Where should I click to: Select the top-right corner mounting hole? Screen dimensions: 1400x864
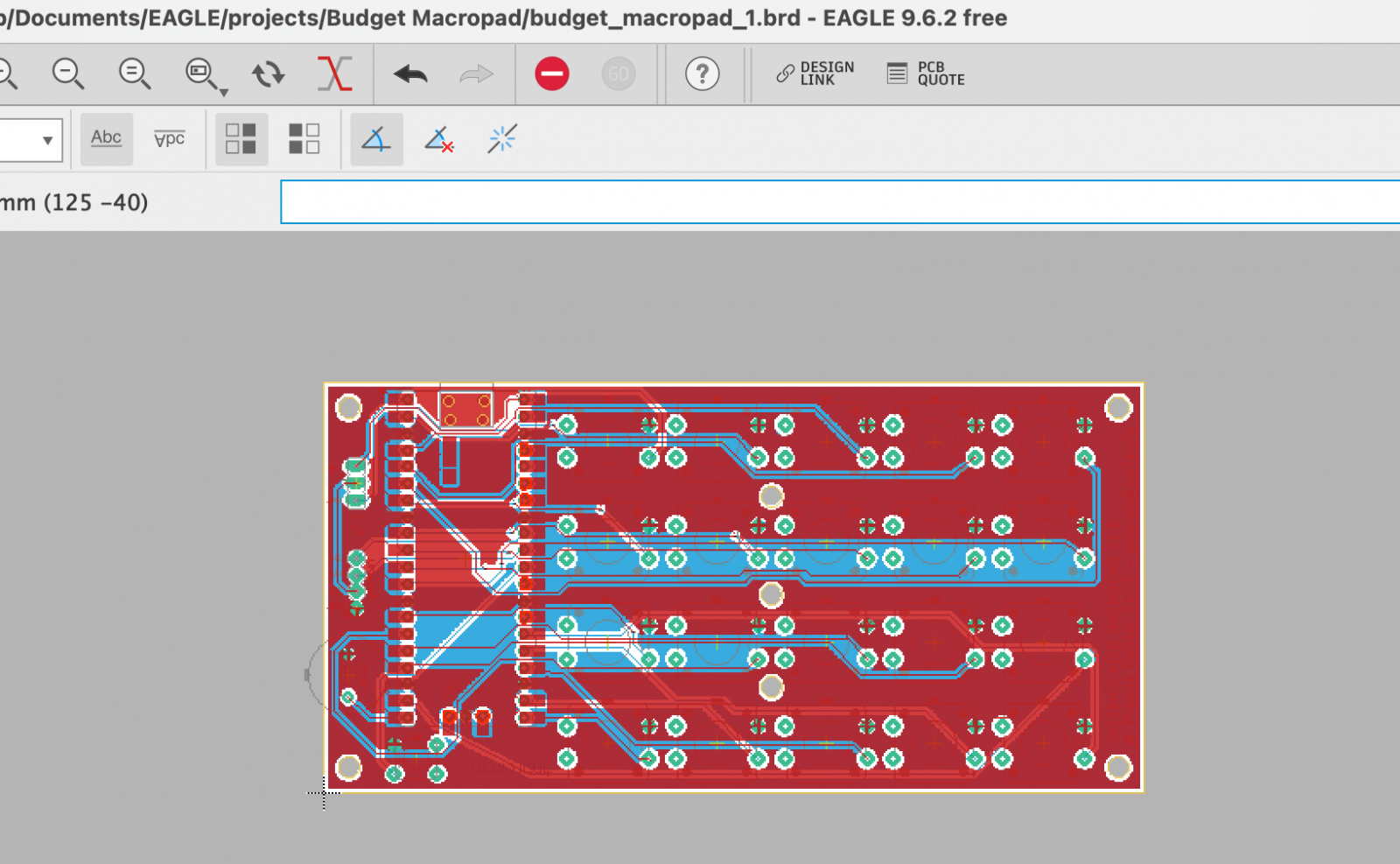1119,408
